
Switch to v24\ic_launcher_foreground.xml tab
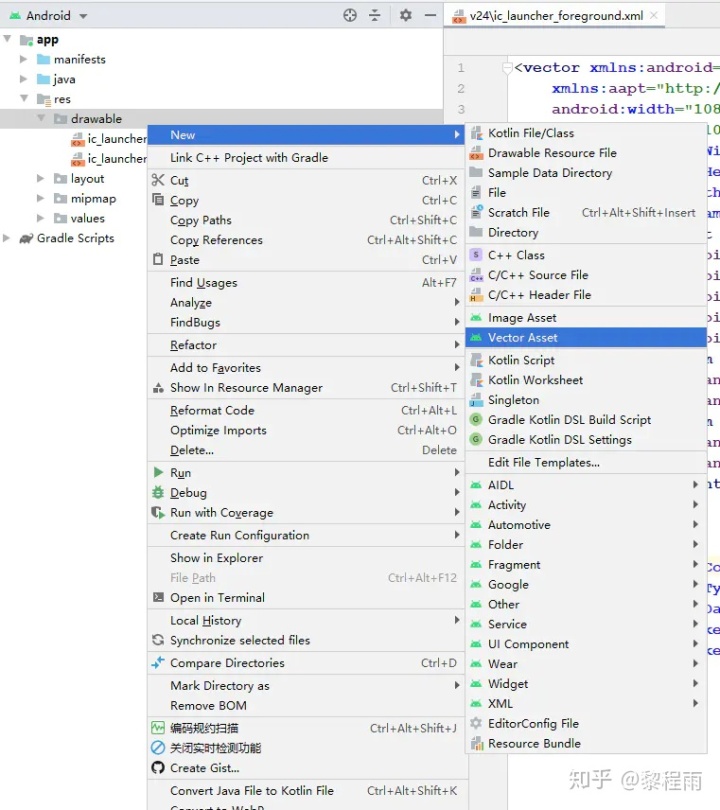click(x=556, y=16)
